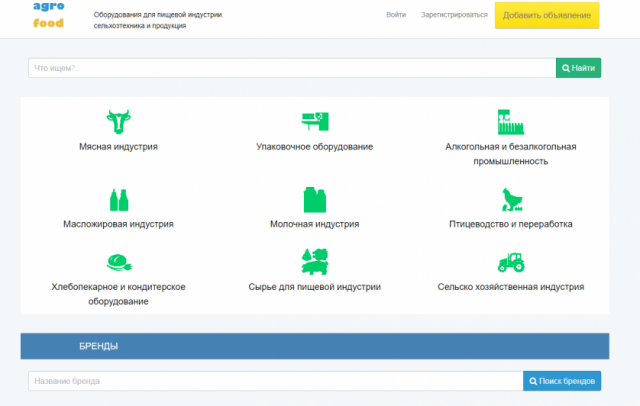Click the Зарегистрироваться register link
The image size is (640, 406).
[454, 15]
